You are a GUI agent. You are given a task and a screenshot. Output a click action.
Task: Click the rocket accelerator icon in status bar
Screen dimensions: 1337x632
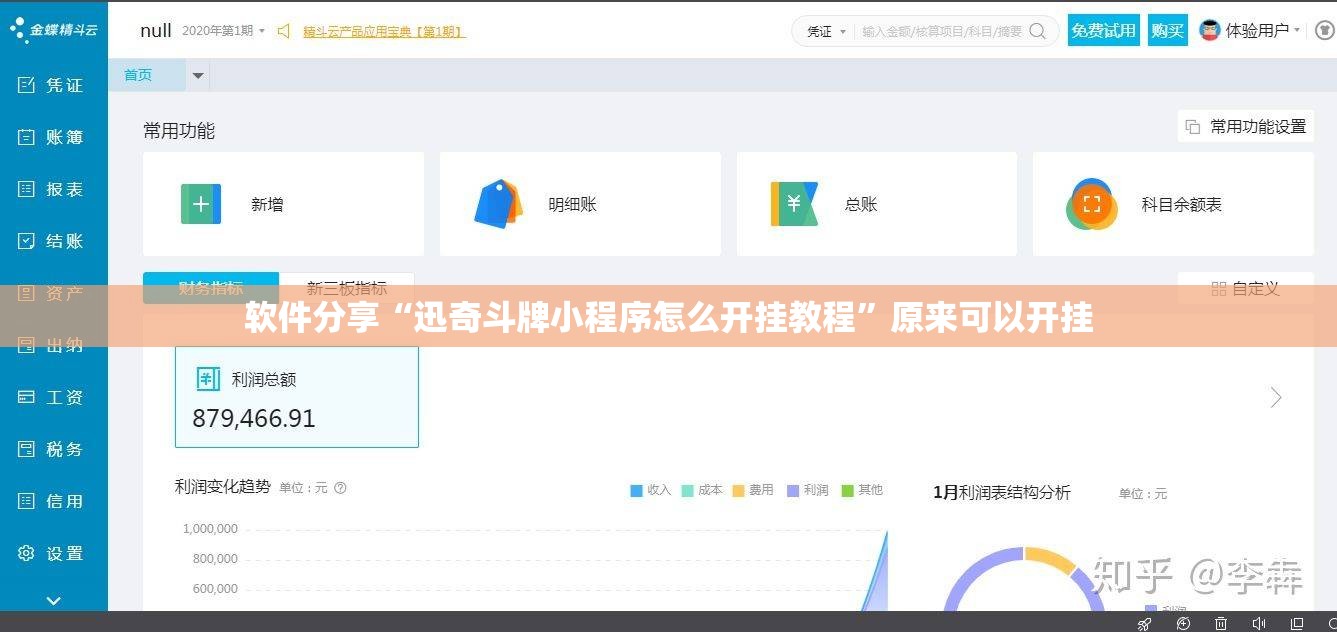(x=1145, y=623)
